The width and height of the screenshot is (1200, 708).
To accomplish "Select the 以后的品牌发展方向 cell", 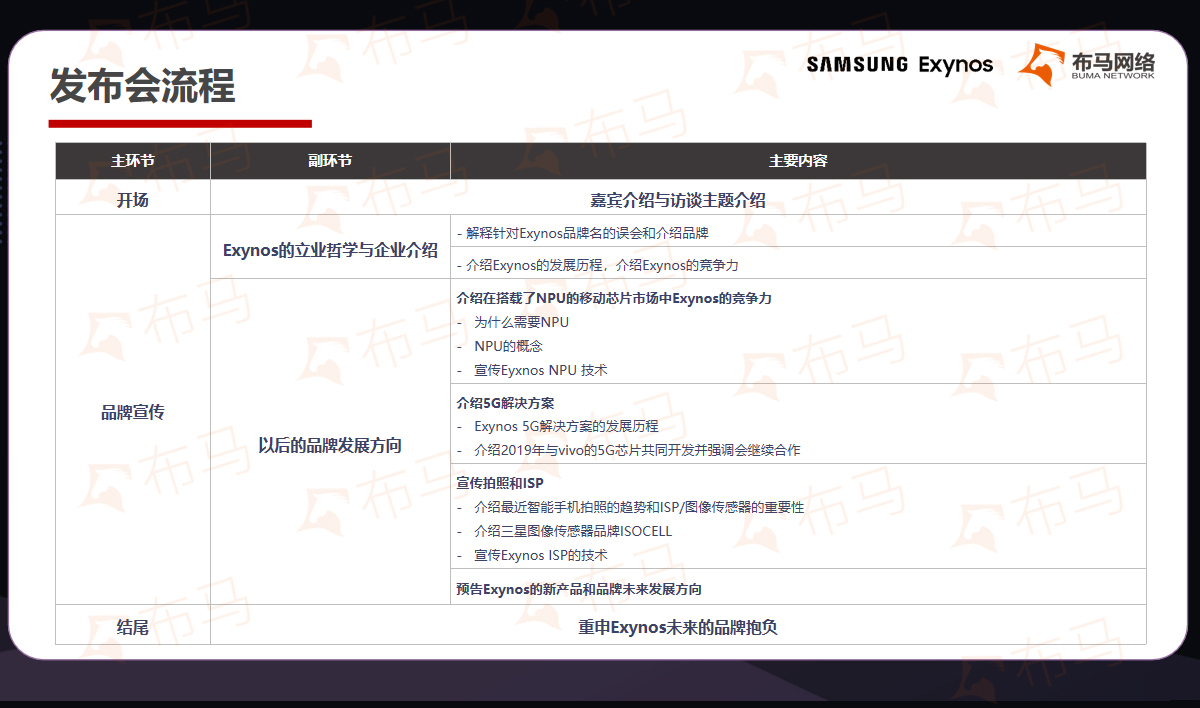I will (x=330, y=445).
